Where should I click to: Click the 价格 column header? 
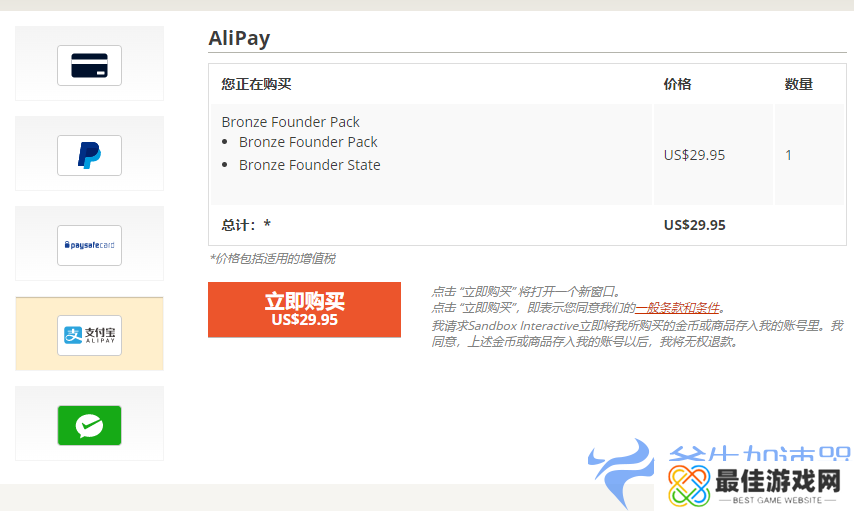pyautogui.click(x=677, y=84)
